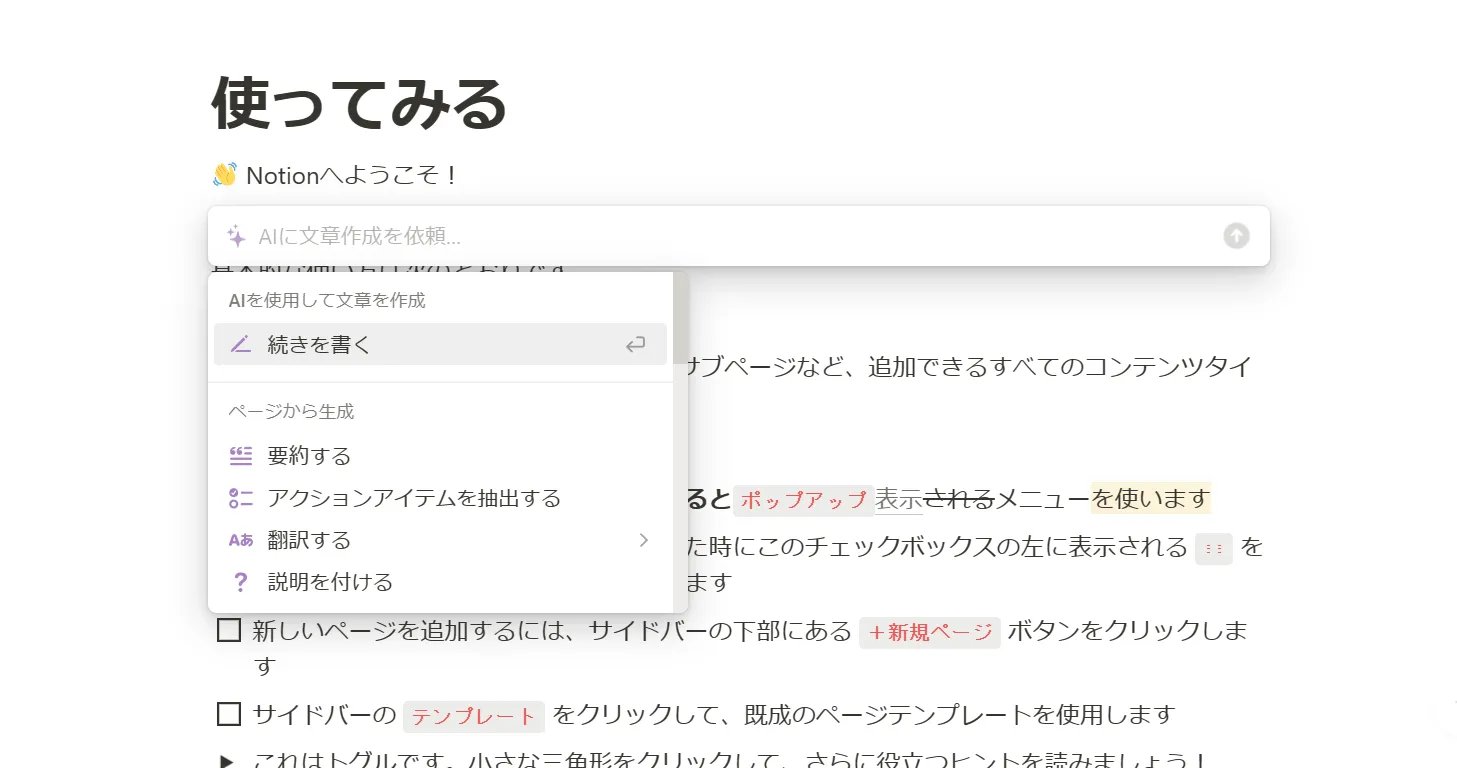Viewport: 1457px width, 768px height.
Task: Select '続きを書く' menu option
Action: (x=440, y=344)
